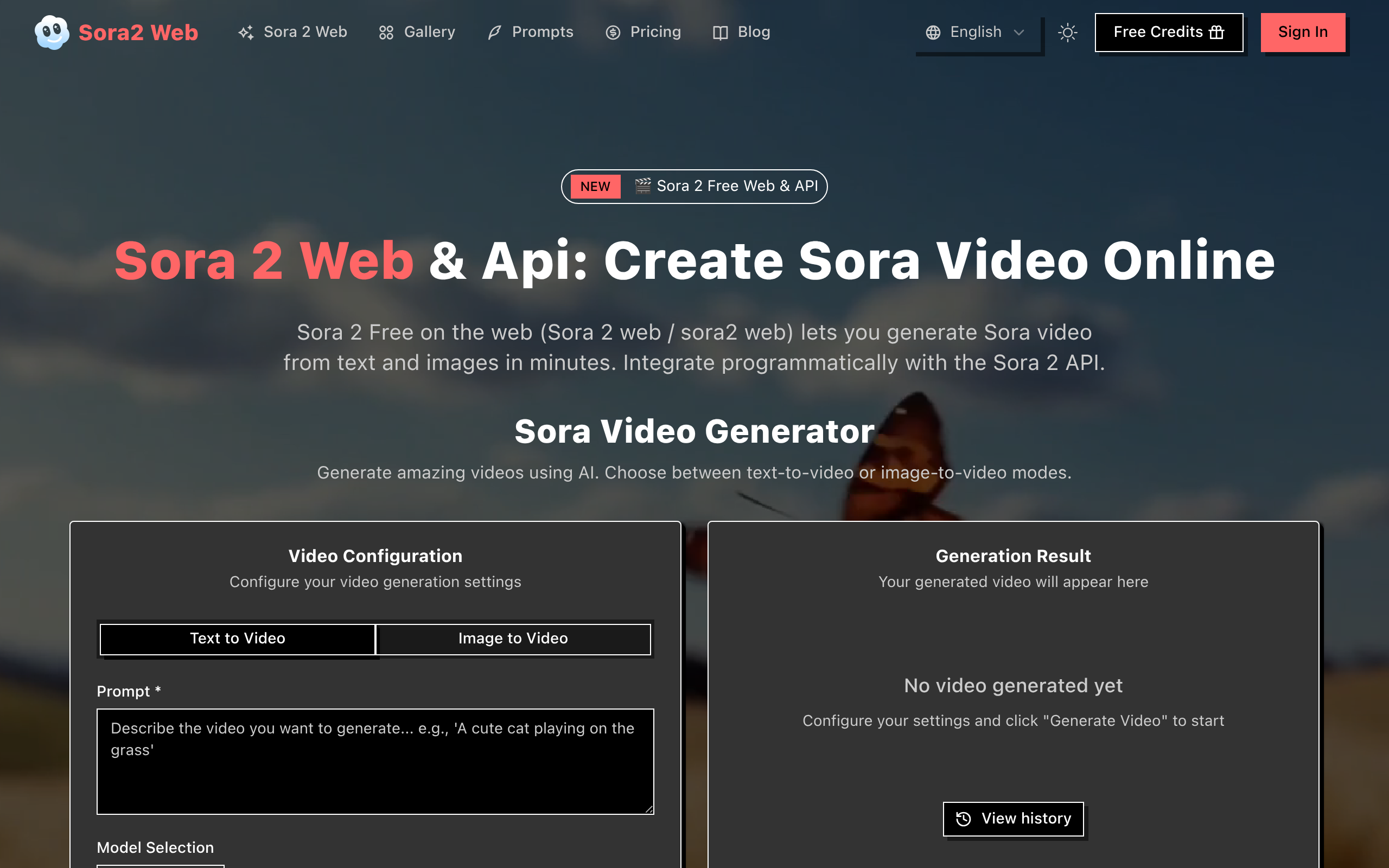Click the Prompts feather icon
This screenshot has width=1389, height=868.
pyautogui.click(x=494, y=33)
